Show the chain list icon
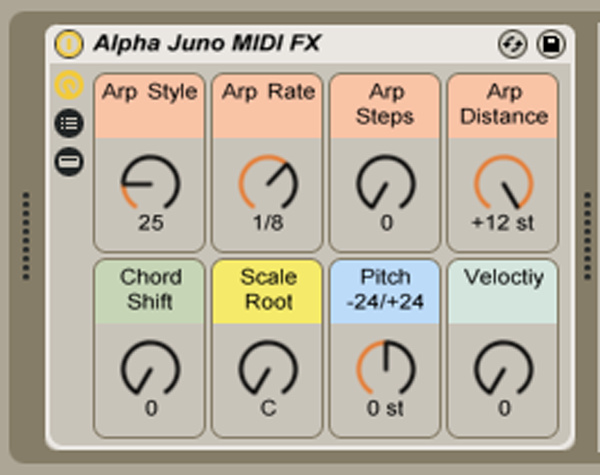600x475 pixels. pos(68,124)
